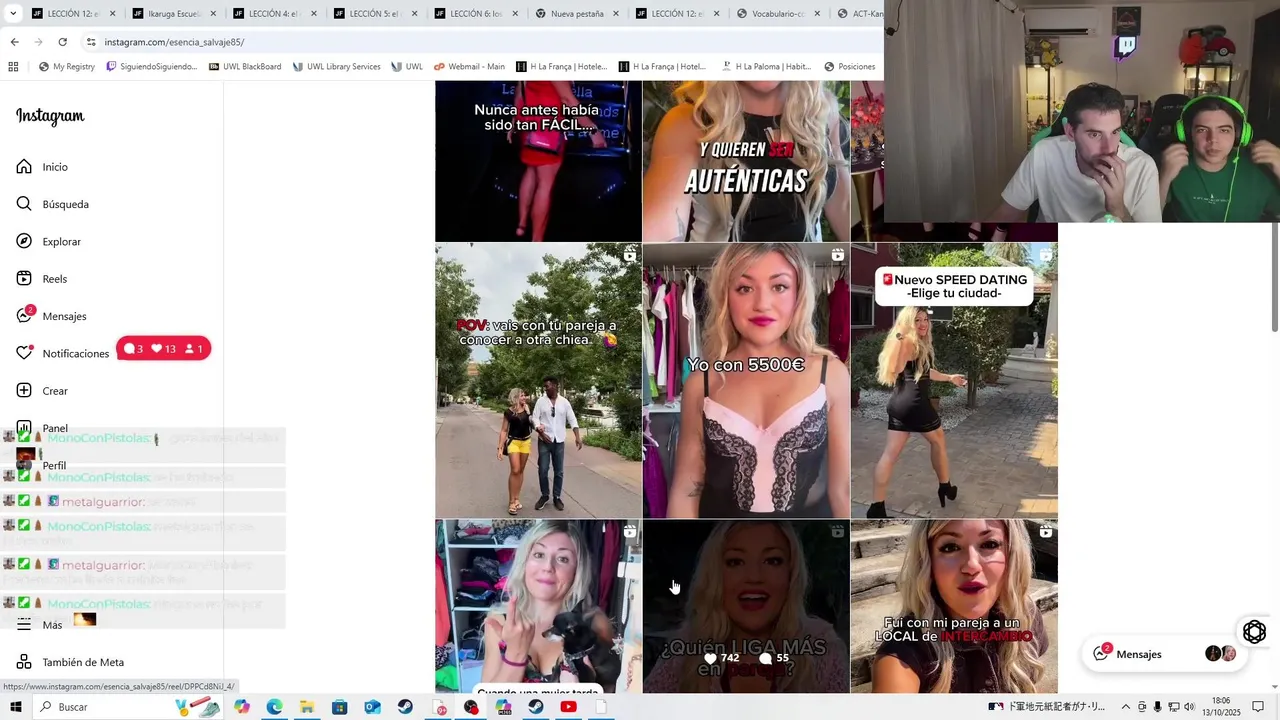Switch to the ACT-Kan tab
Screen dimensions: 1280x720
[x=860, y=14]
